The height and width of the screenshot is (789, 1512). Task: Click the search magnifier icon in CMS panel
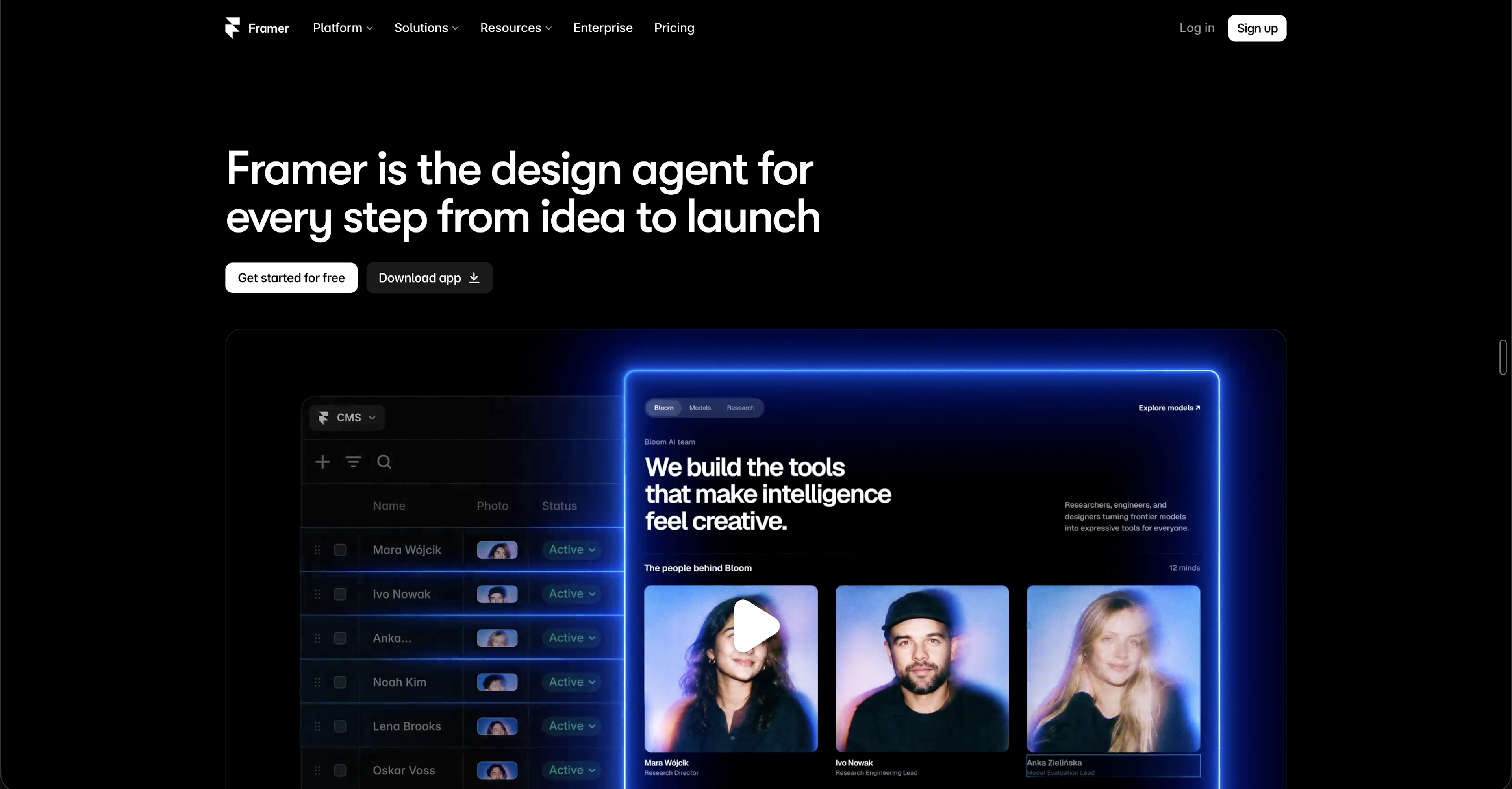[x=384, y=462]
